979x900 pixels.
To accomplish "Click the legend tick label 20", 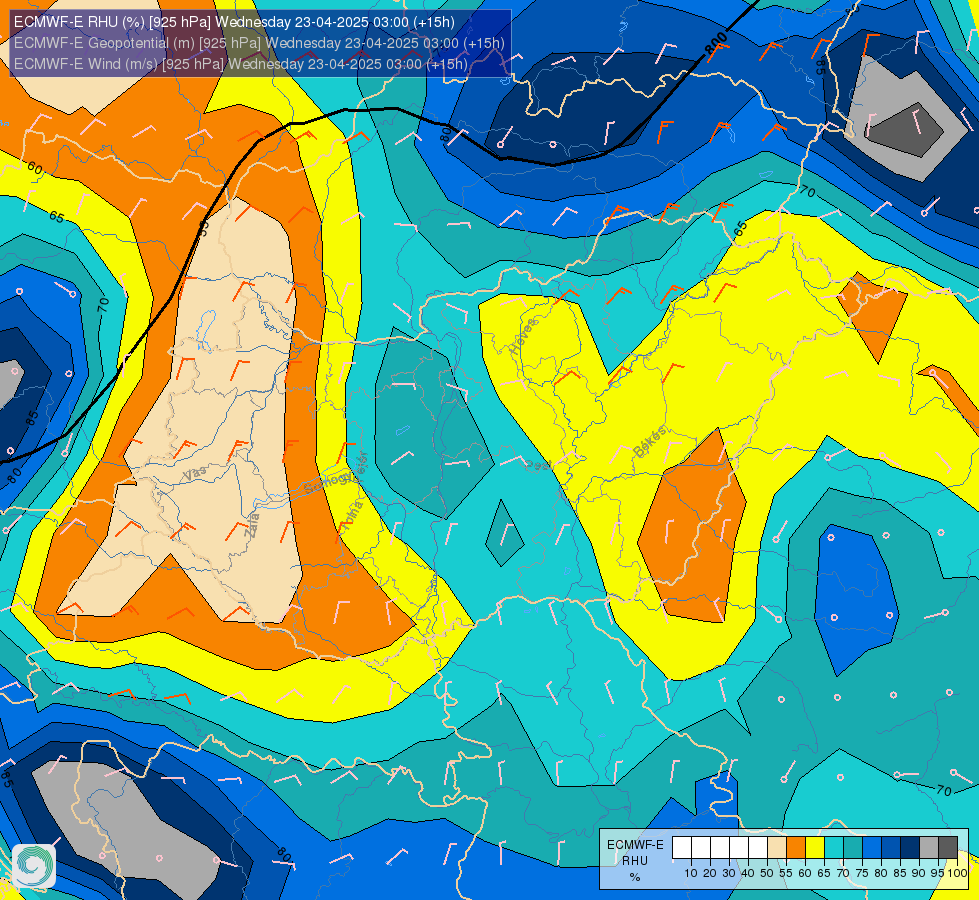I will 710,873.
